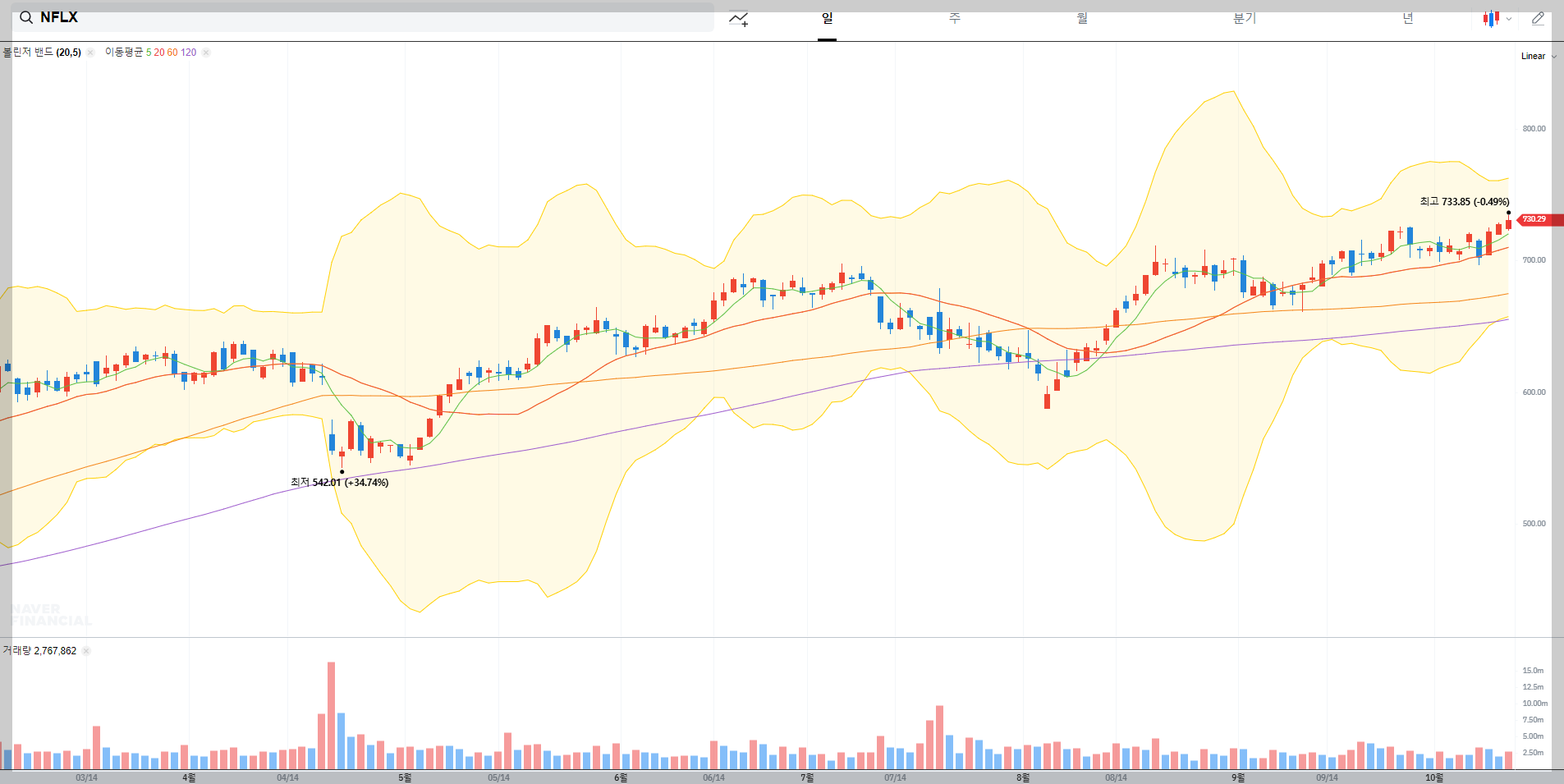Expand the chart type dropdown arrow
Screen dimensions: 1564x784
(x=1509, y=19)
